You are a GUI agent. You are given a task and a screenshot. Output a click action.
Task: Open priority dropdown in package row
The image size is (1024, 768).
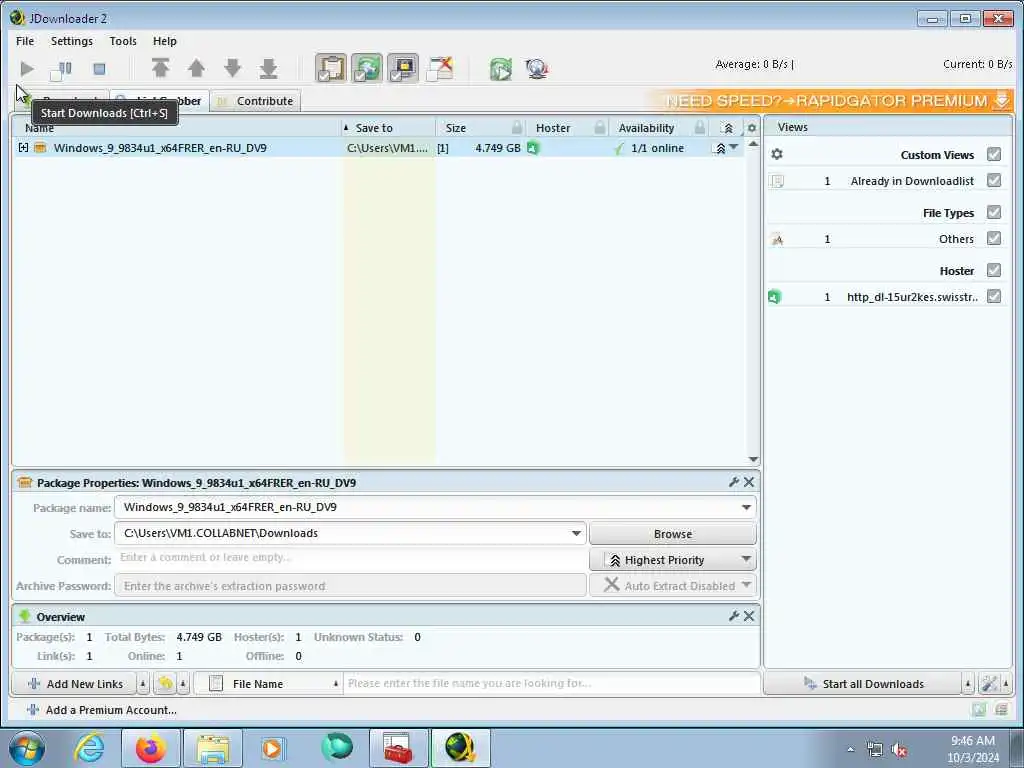pos(734,148)
